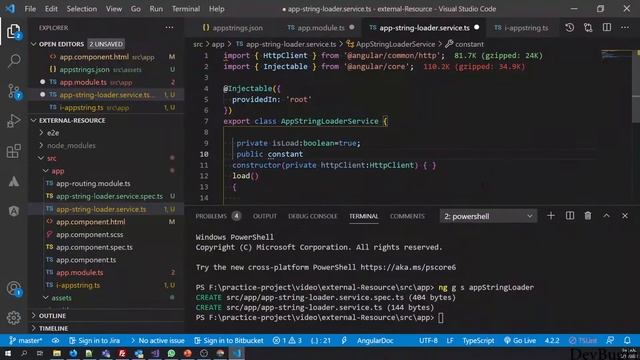Screen dimensions: 640x360
Task: Click the terminal prompt input line
Action: 320,318
